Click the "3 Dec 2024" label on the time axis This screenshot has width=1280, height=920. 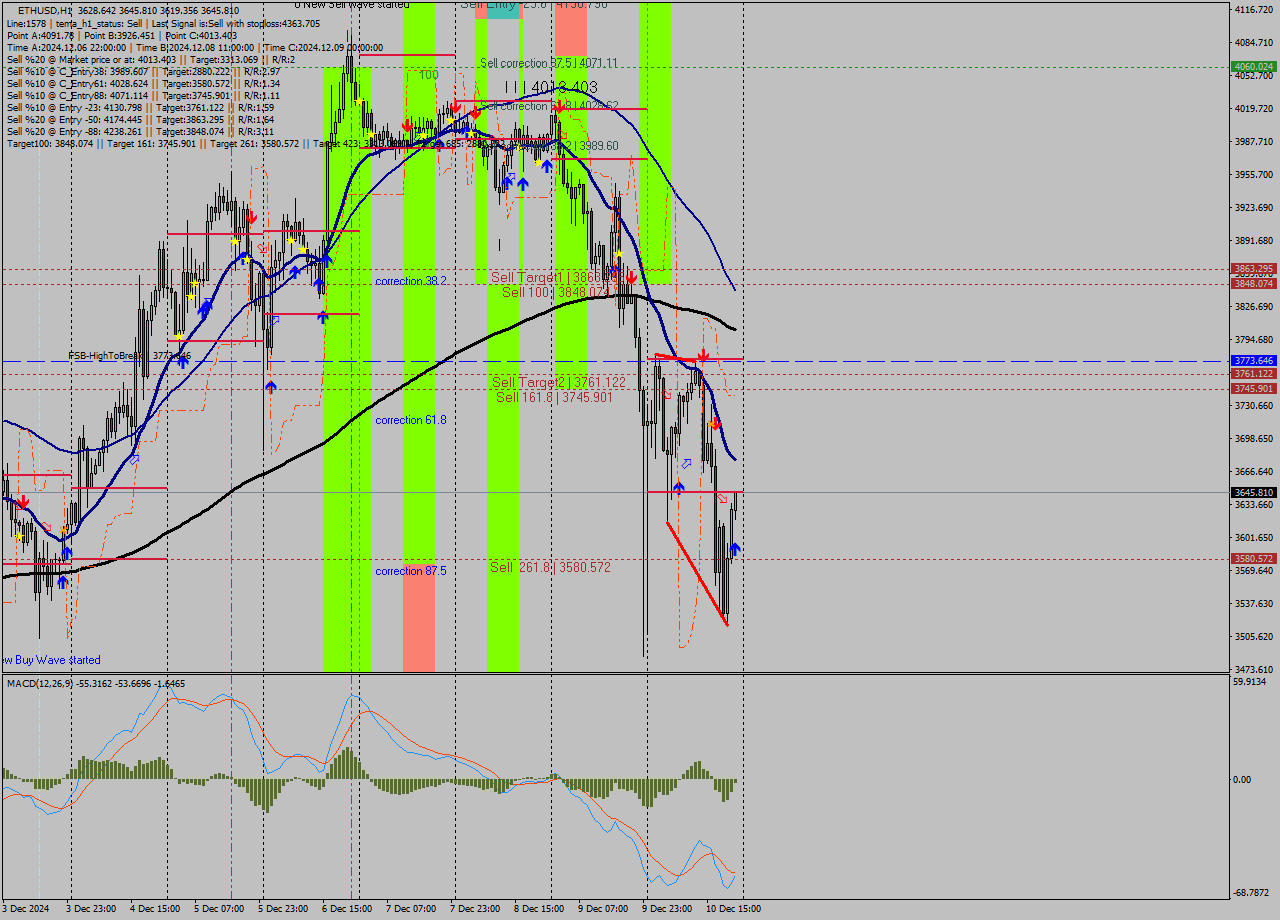[x=25, y=908]
